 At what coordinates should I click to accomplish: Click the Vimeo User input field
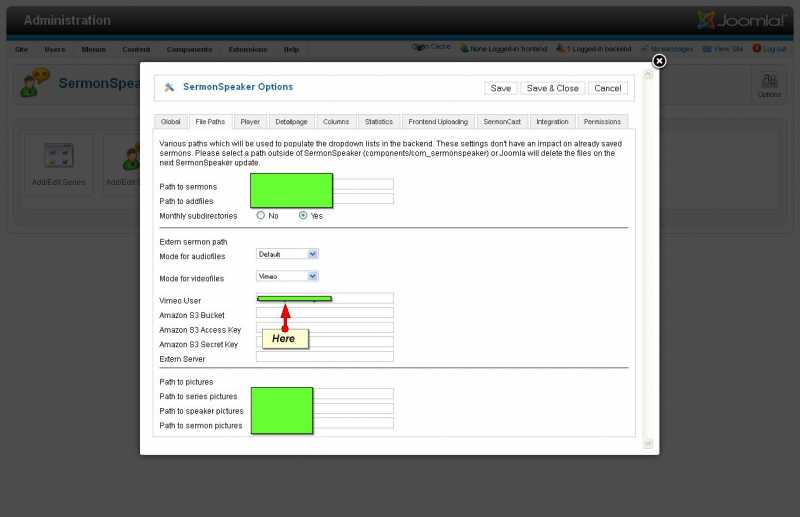pyautogui.click(x=324, y=298)
